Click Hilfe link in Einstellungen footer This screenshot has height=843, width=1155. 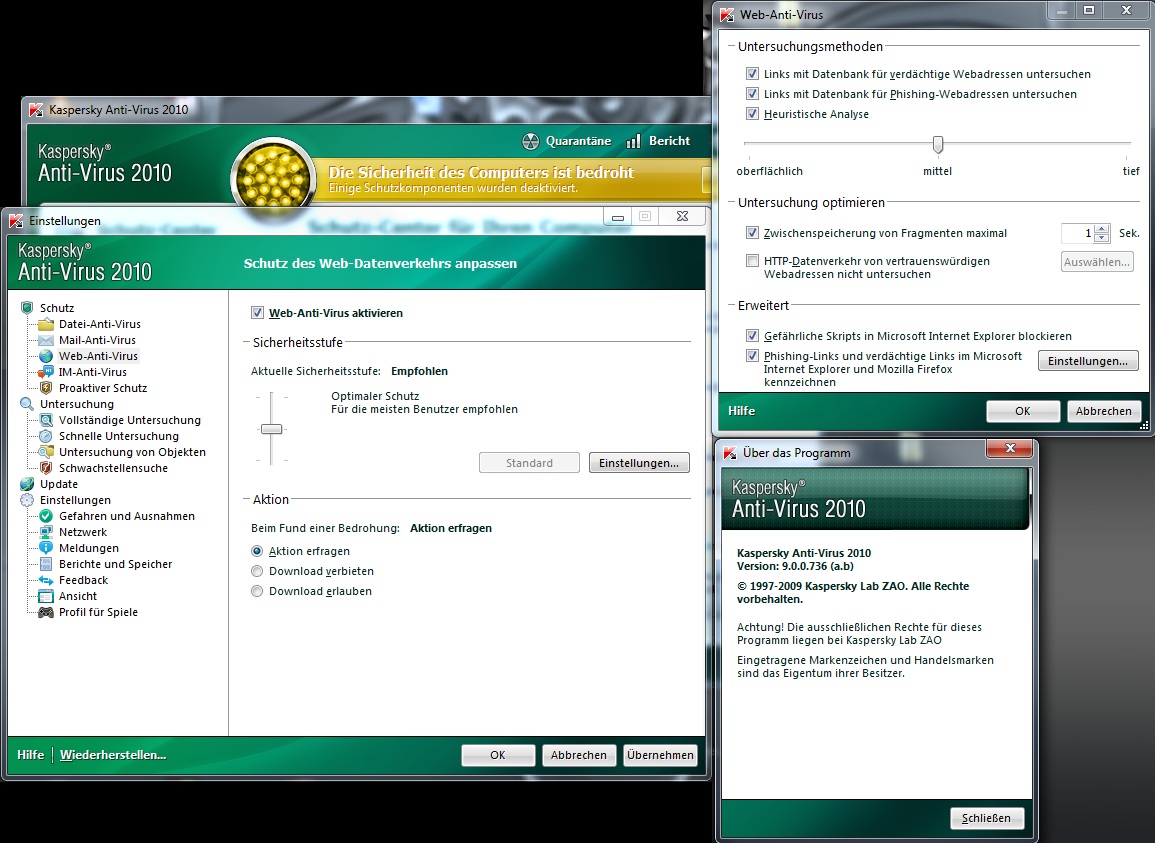click(30, 755)
